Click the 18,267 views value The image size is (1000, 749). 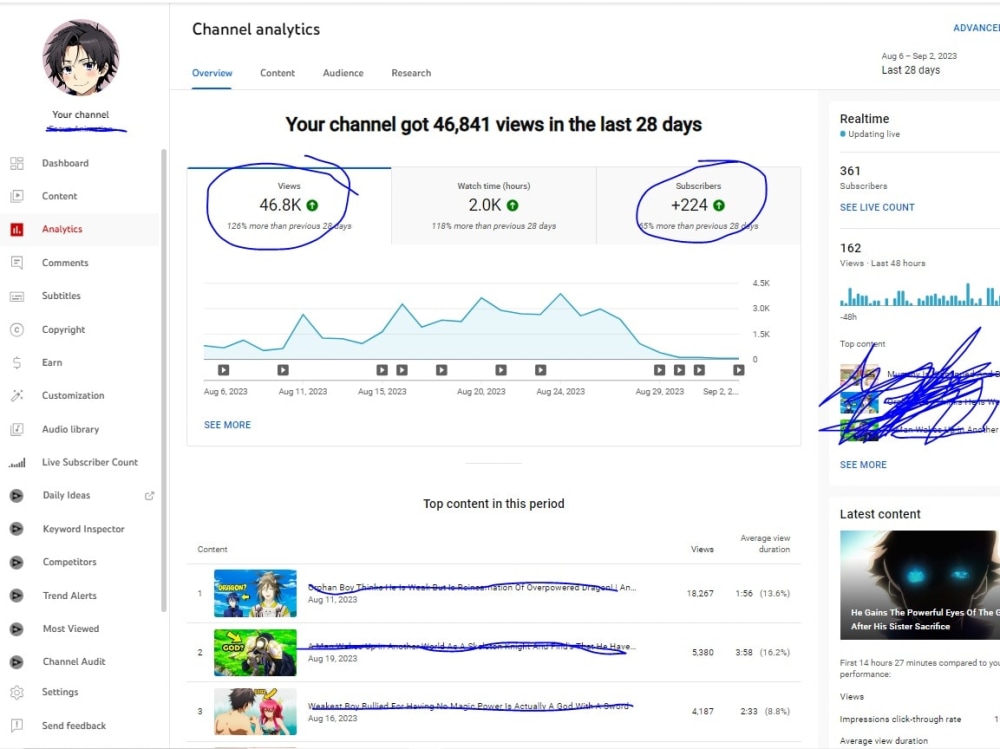[700, 593]
